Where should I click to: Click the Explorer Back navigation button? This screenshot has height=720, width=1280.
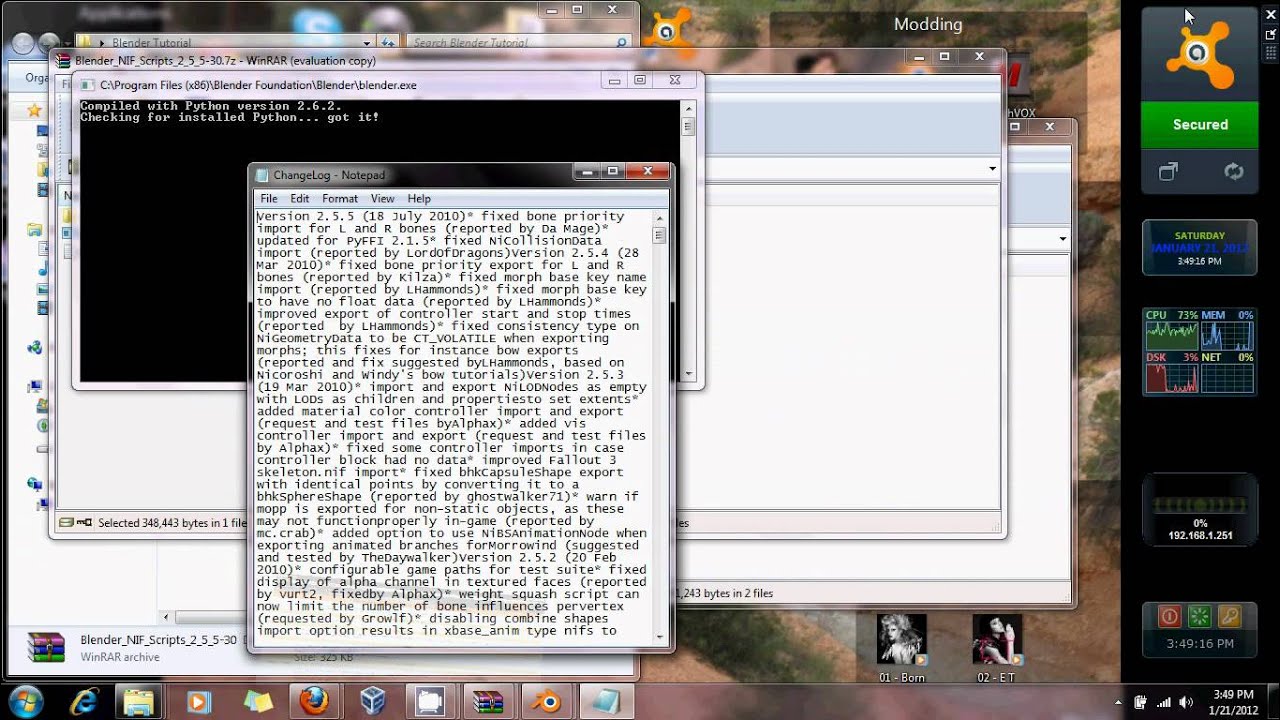click(x=22, y=43)
